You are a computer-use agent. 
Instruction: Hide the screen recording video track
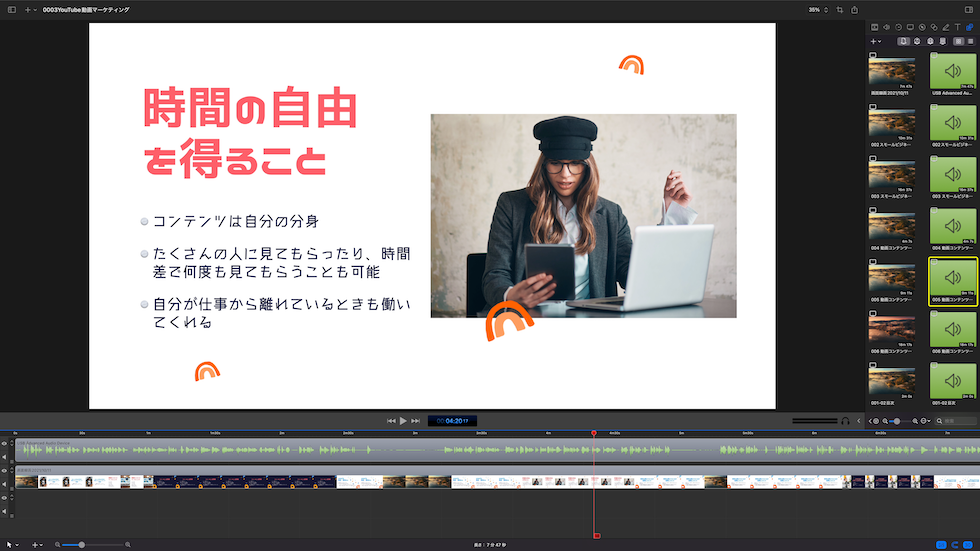(x=4, y=471)
